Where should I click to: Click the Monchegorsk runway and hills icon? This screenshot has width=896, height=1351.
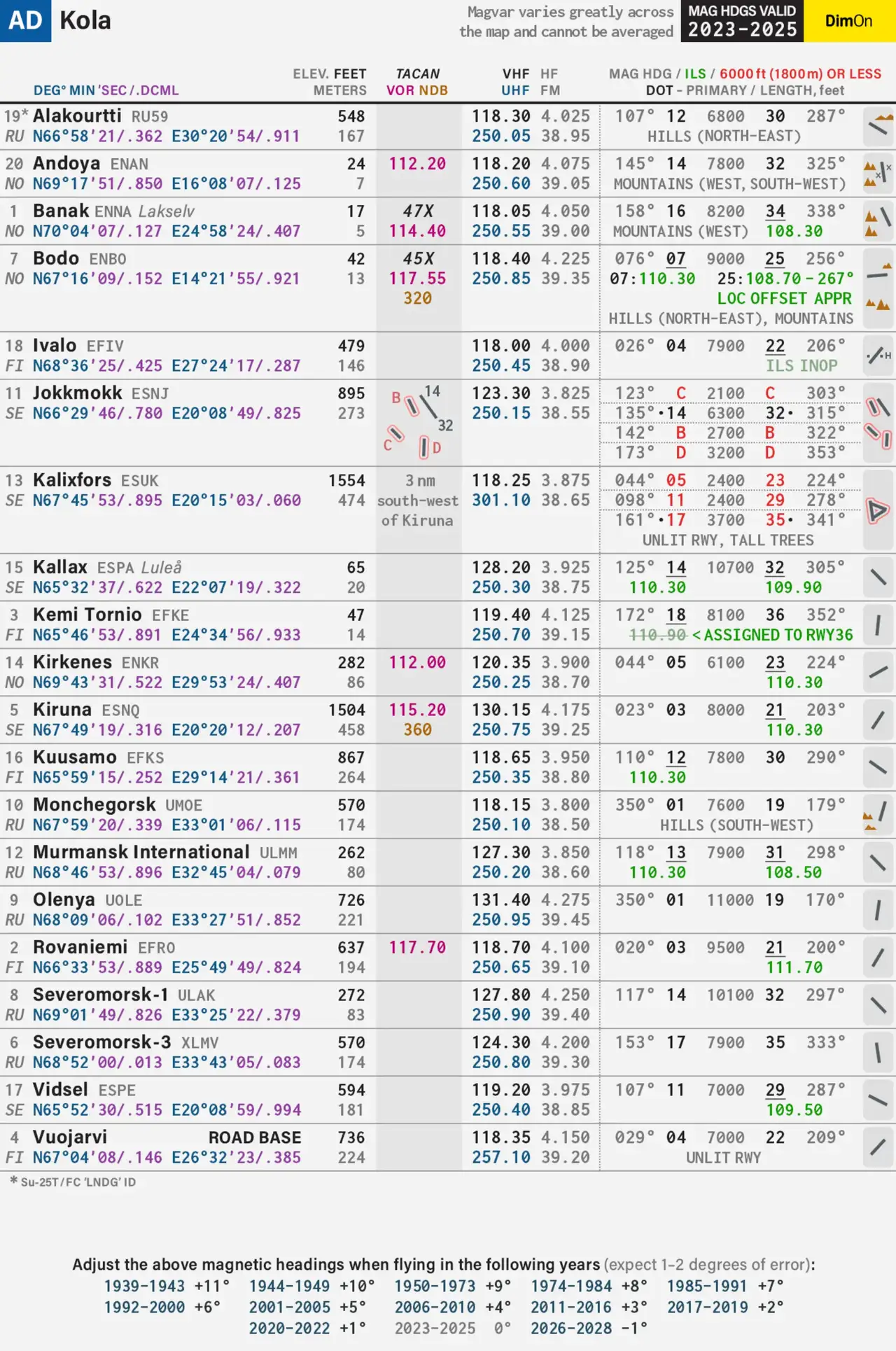[x=878, y=815]
